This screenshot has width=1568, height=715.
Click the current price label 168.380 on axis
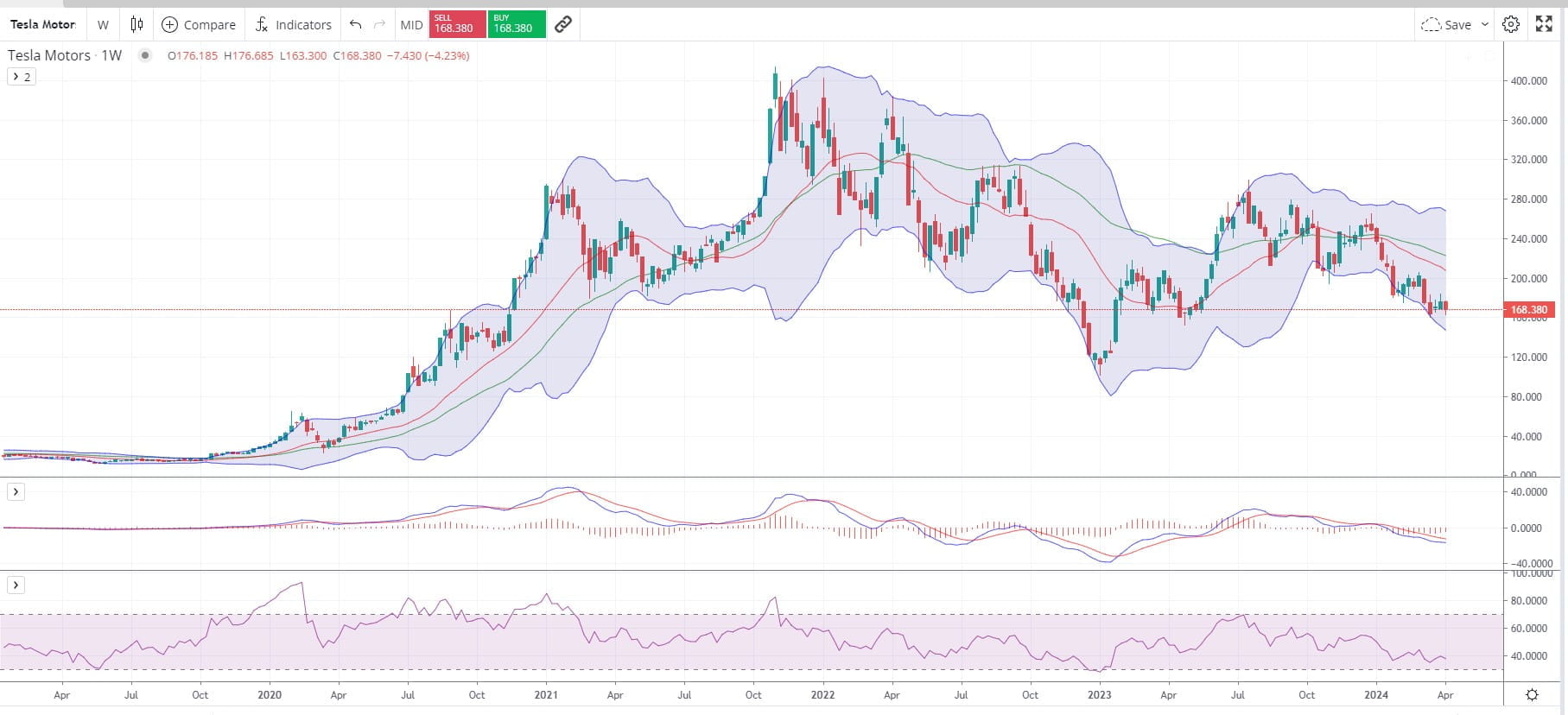click(1529, 309)
